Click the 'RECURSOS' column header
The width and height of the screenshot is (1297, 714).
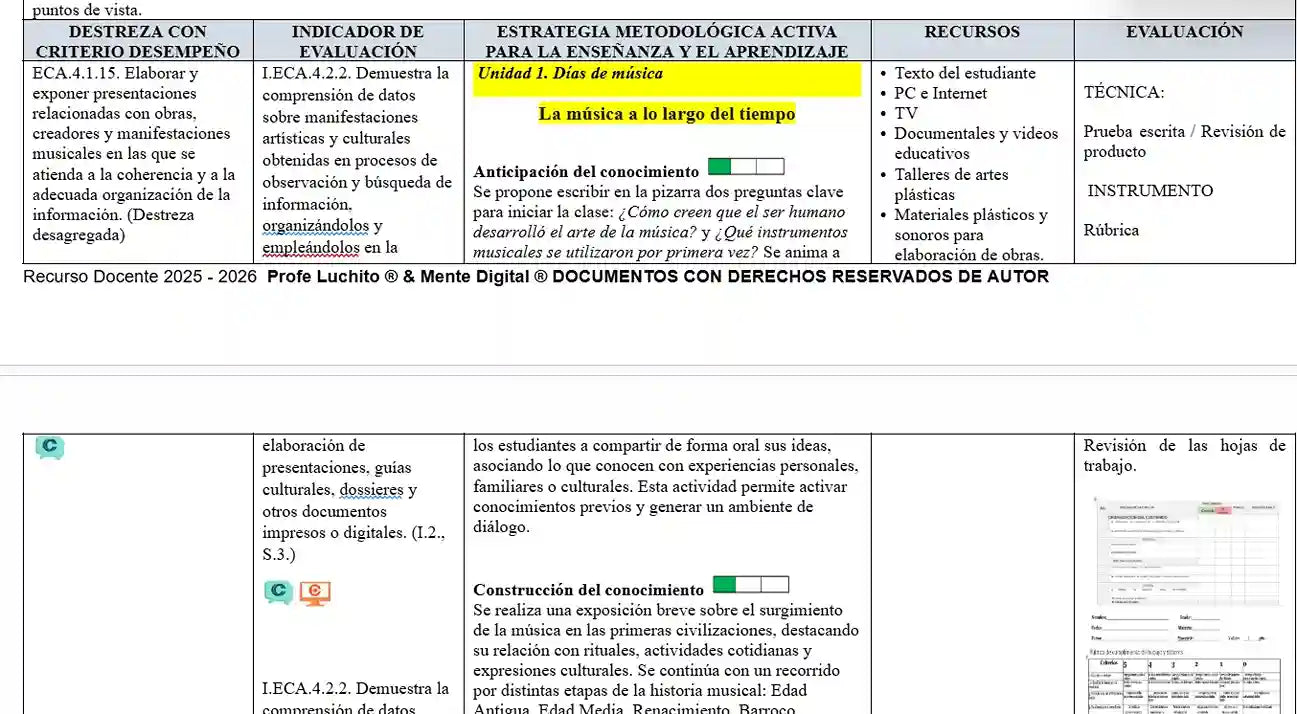click(x=972, y=32)
